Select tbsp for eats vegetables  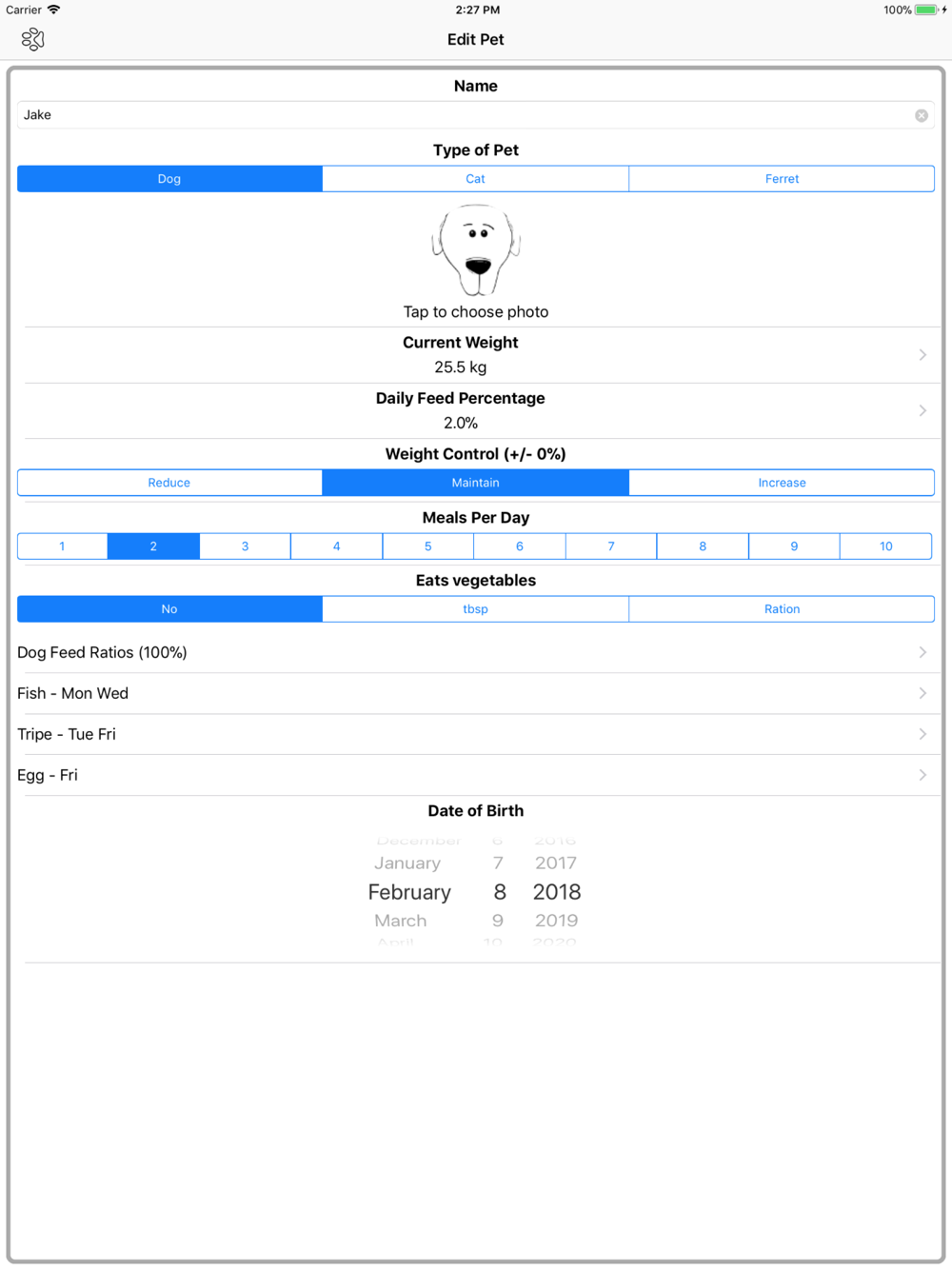pyautogui.click(x=475, y=609)
